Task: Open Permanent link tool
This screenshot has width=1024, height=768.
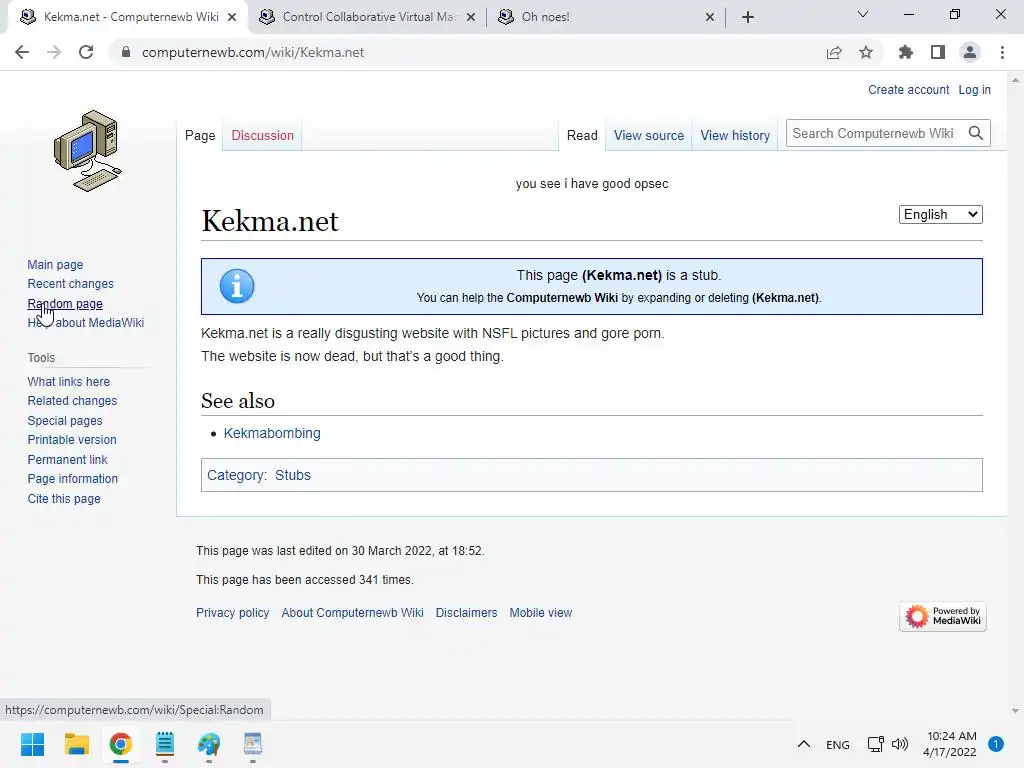Action: coord(67,459)
